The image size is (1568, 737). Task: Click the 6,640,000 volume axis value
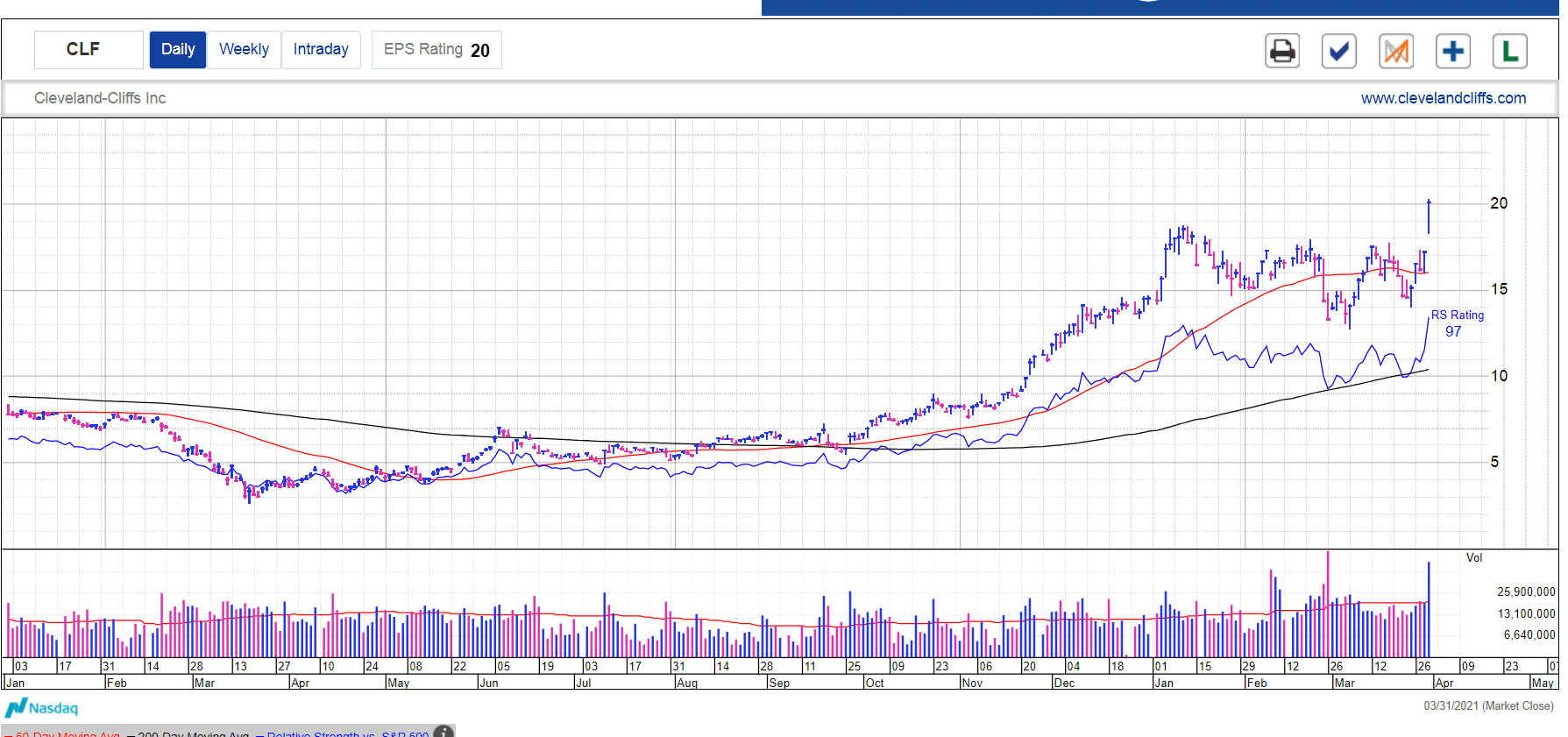[1529, 634]
